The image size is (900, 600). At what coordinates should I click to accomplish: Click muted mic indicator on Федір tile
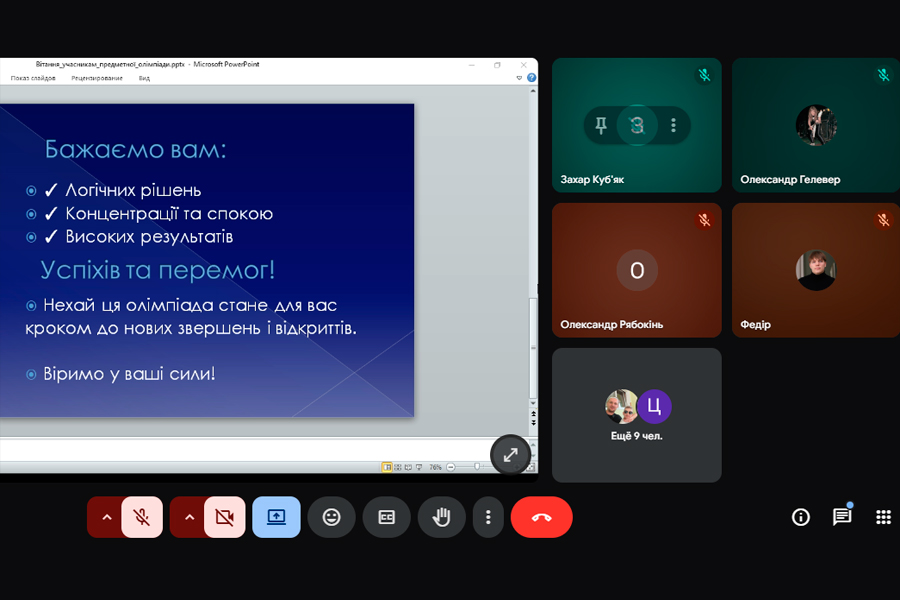883,220
